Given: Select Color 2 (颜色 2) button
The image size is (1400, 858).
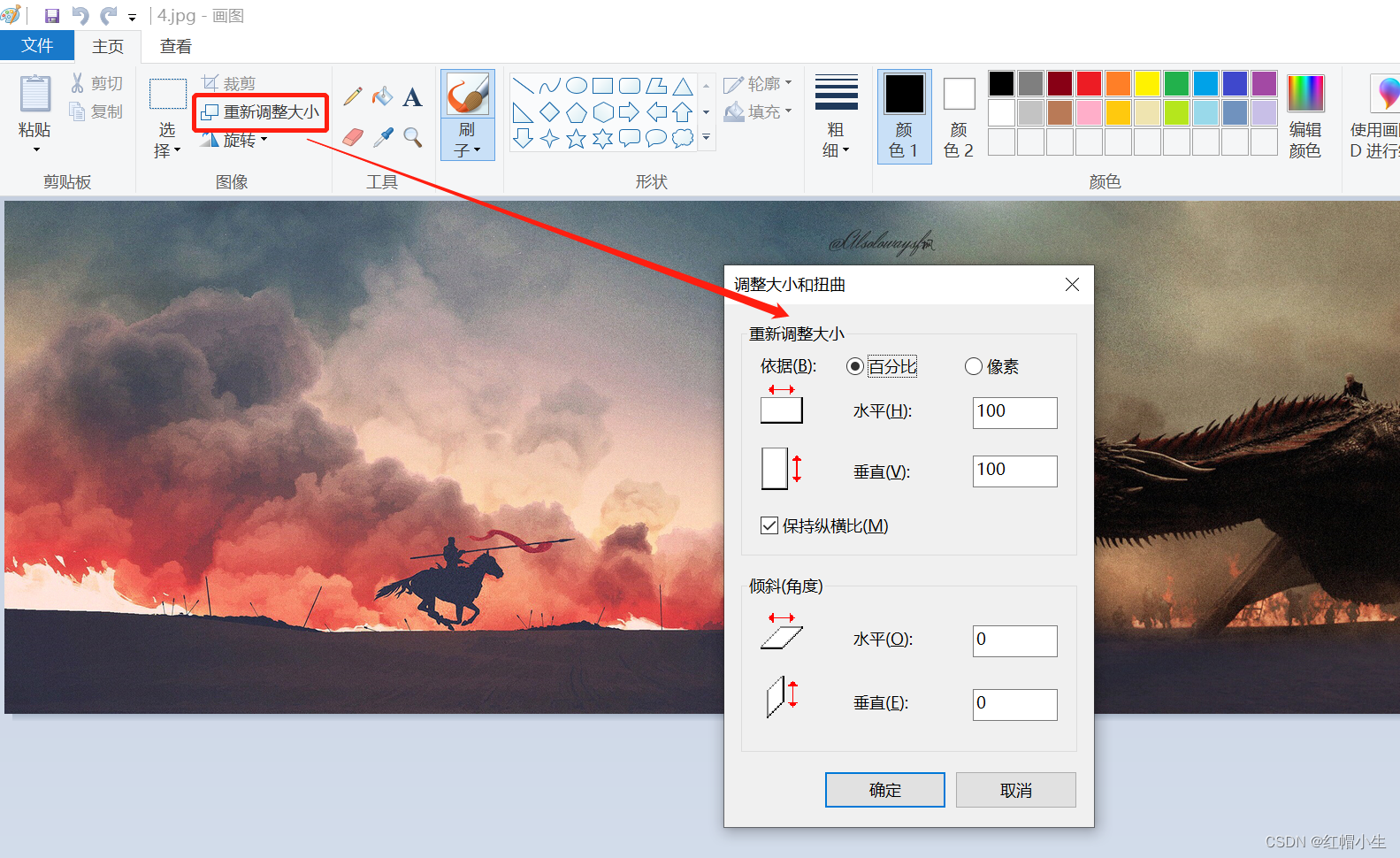Looking at the screenshot, I should 959,117.
